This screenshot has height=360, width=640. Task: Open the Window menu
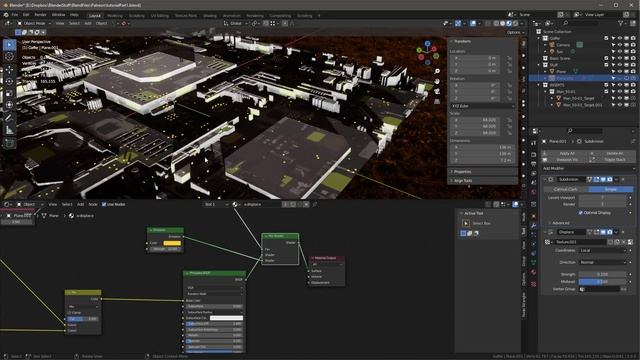tap(58, 15)
